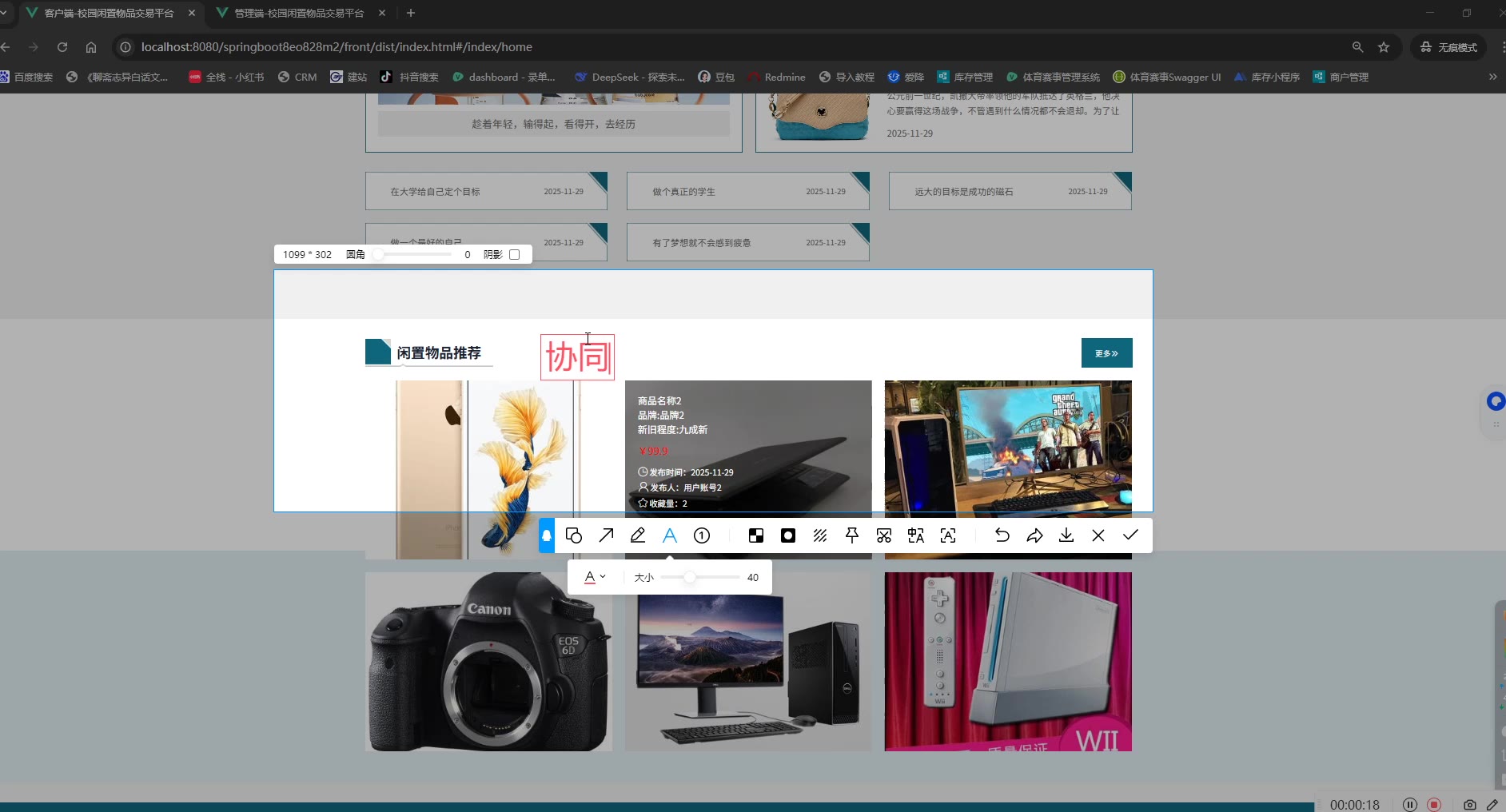Open the browser zoom magnifier
The image size is (1506, 812).
point(1357,47)
